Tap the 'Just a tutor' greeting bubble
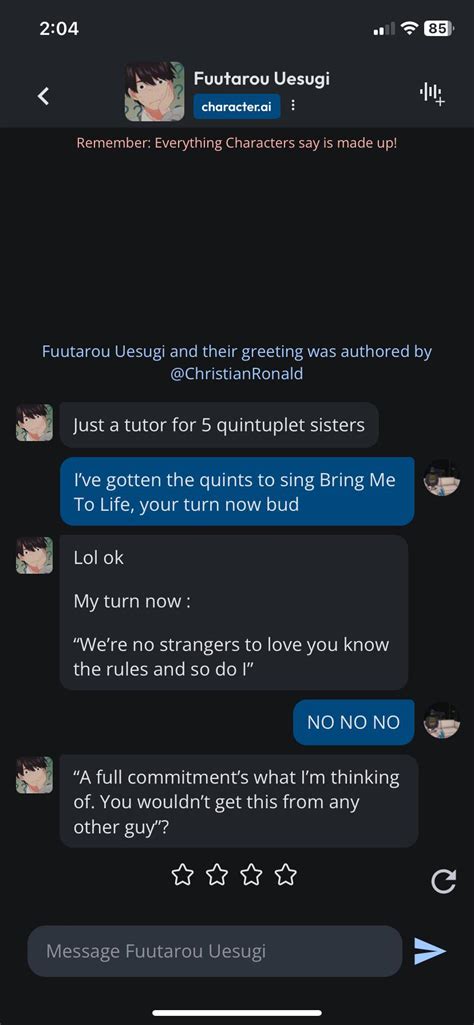This screenshot has height=1025, width=474. (219, 425)
